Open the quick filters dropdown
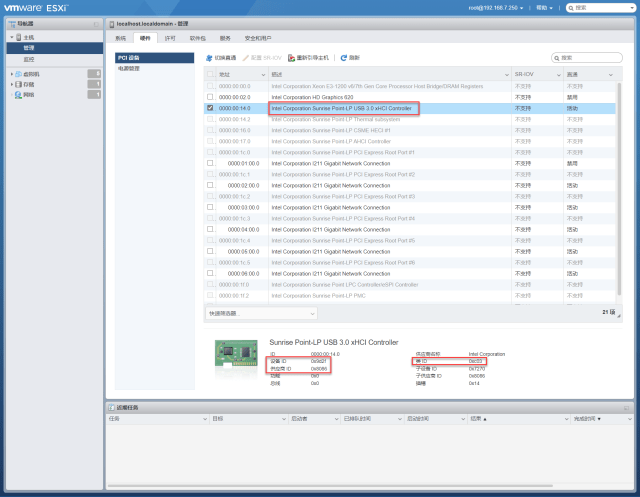The width and height of the screenshot is (640, 497). 261,313
